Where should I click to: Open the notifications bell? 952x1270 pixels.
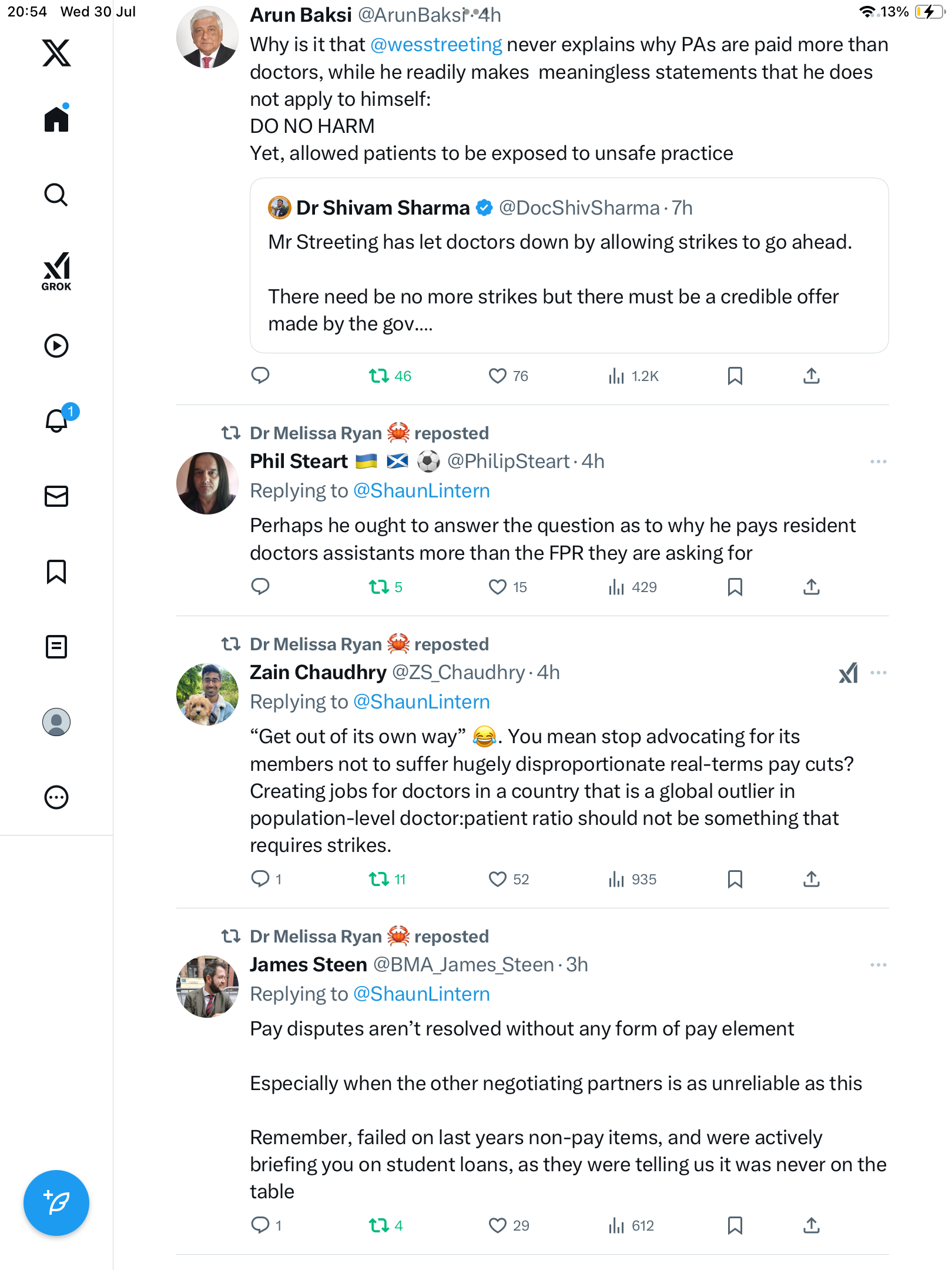[58, 420]
